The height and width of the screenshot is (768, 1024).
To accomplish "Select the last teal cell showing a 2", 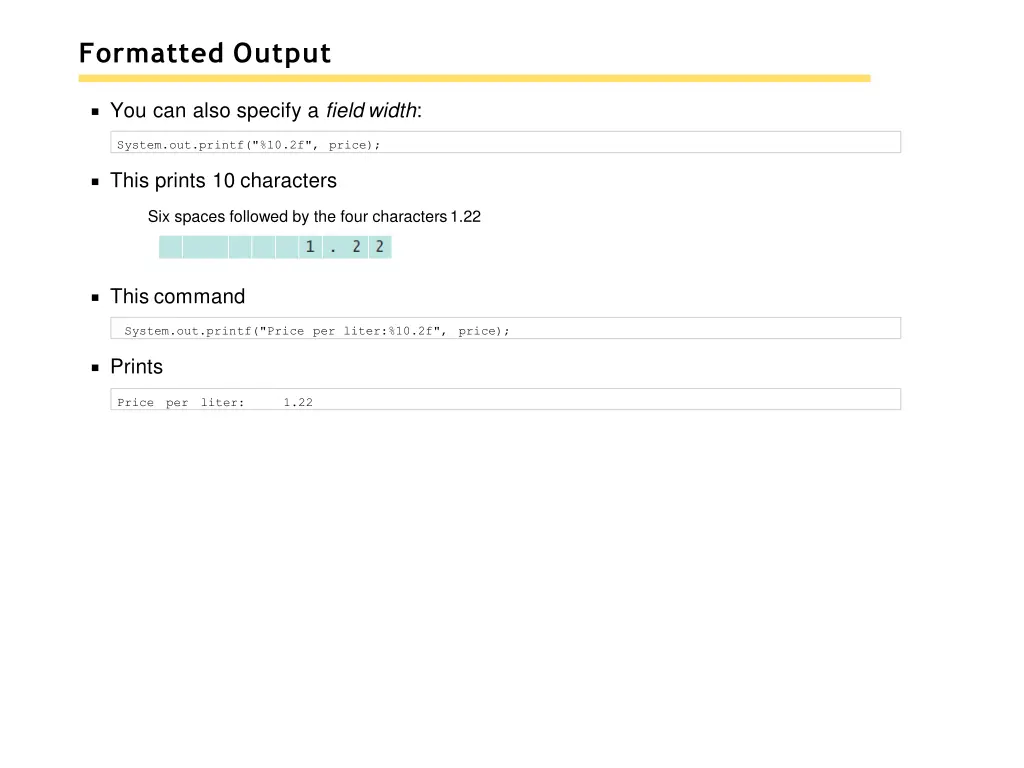I will (x=379, y=246).
